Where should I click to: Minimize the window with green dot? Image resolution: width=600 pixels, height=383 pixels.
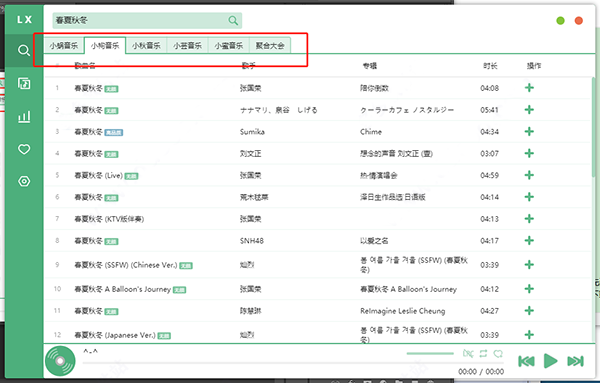(560, 21)
